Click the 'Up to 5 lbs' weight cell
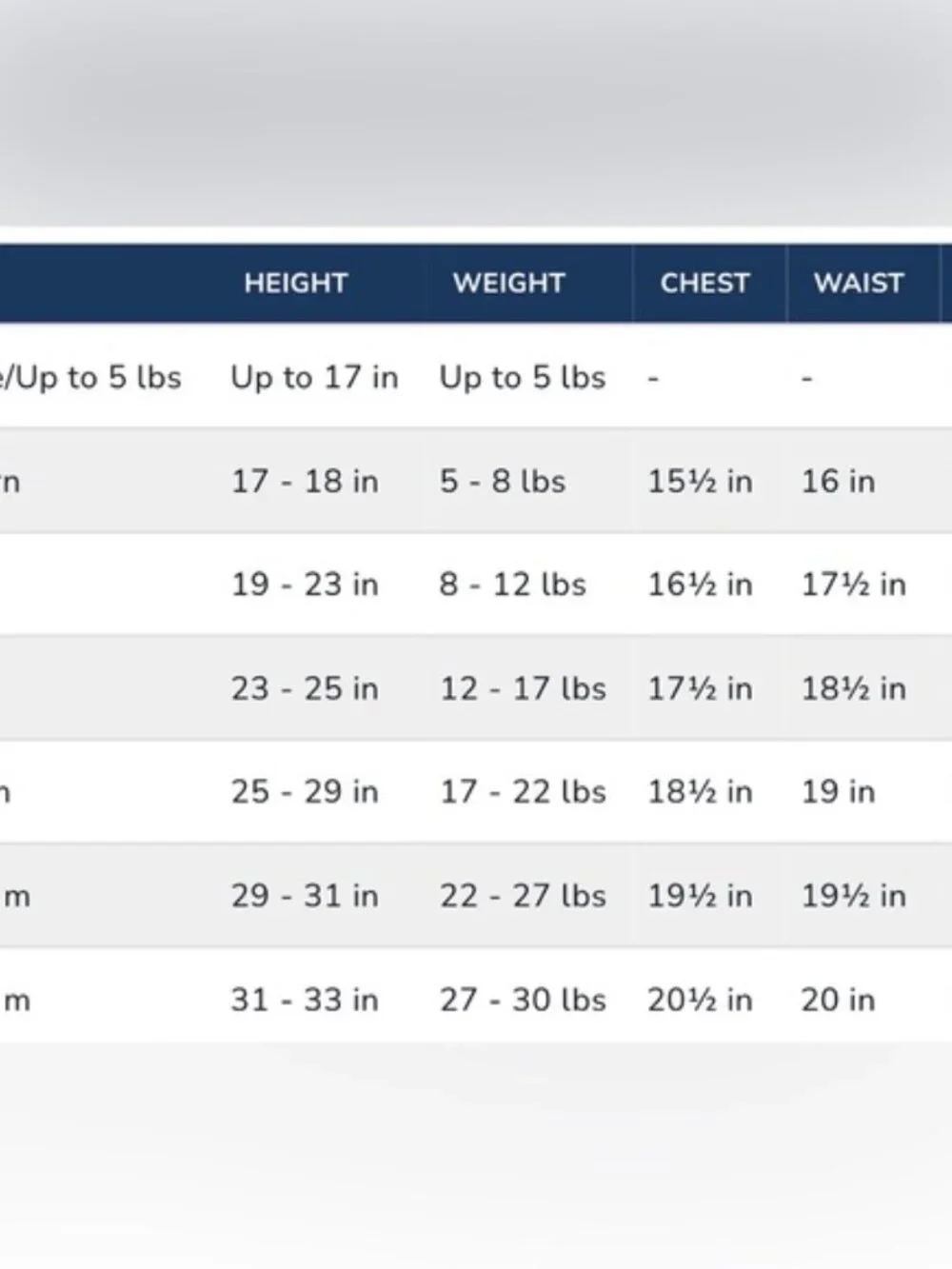The image size is (952, 1269). [522, 377]
